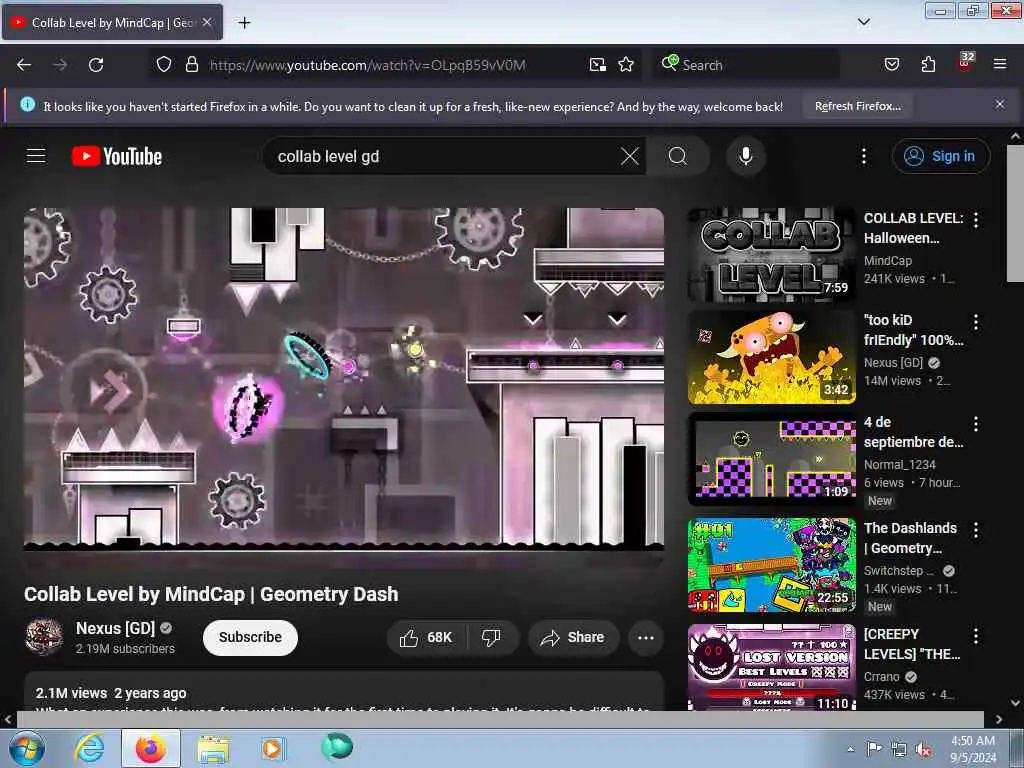The image size is (1024, 768).
Task: Open options for "too kiD friEndly" video
Action: pos(976,322)
